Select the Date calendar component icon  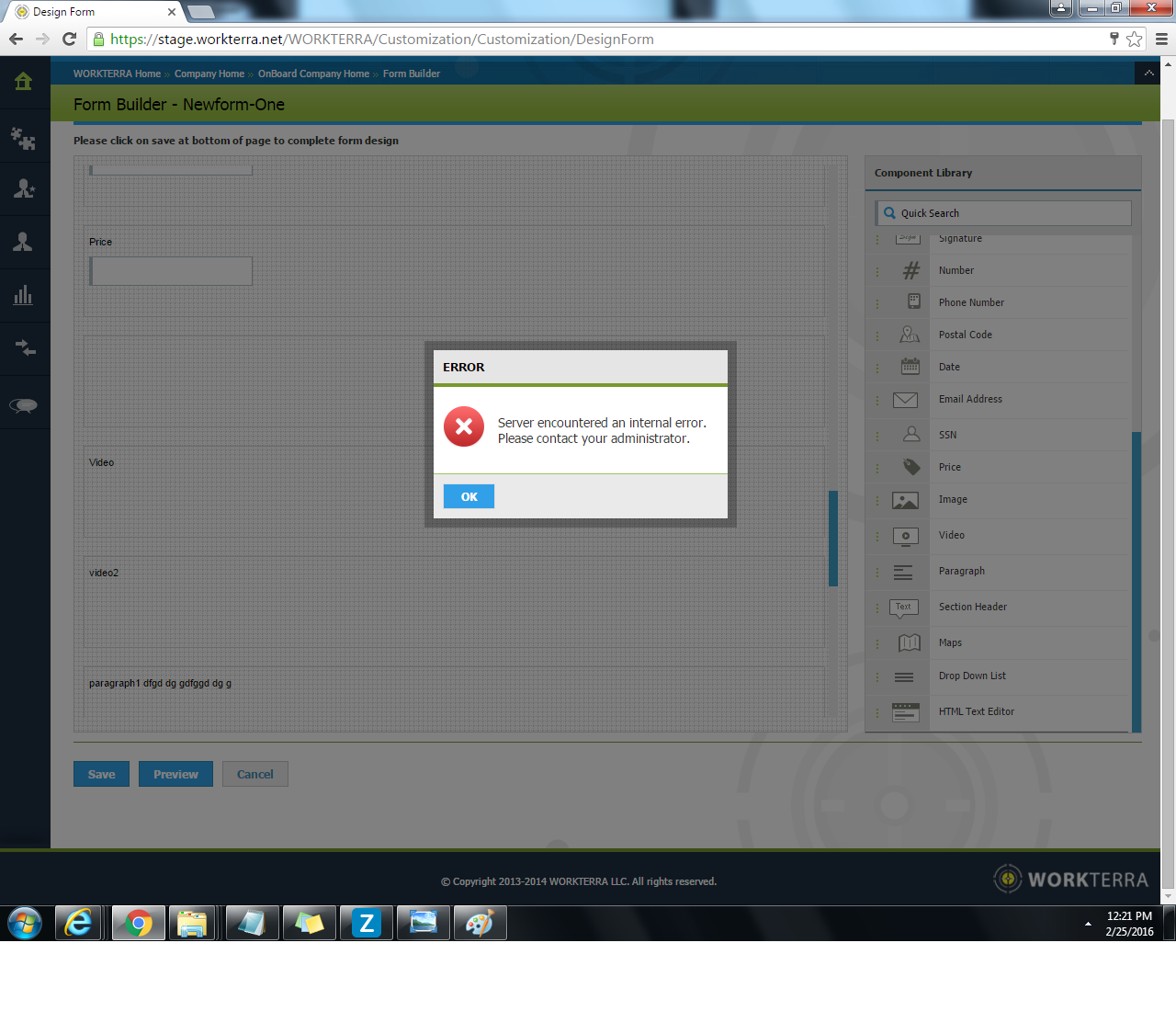pyautogui.click(x=910, y=367)
